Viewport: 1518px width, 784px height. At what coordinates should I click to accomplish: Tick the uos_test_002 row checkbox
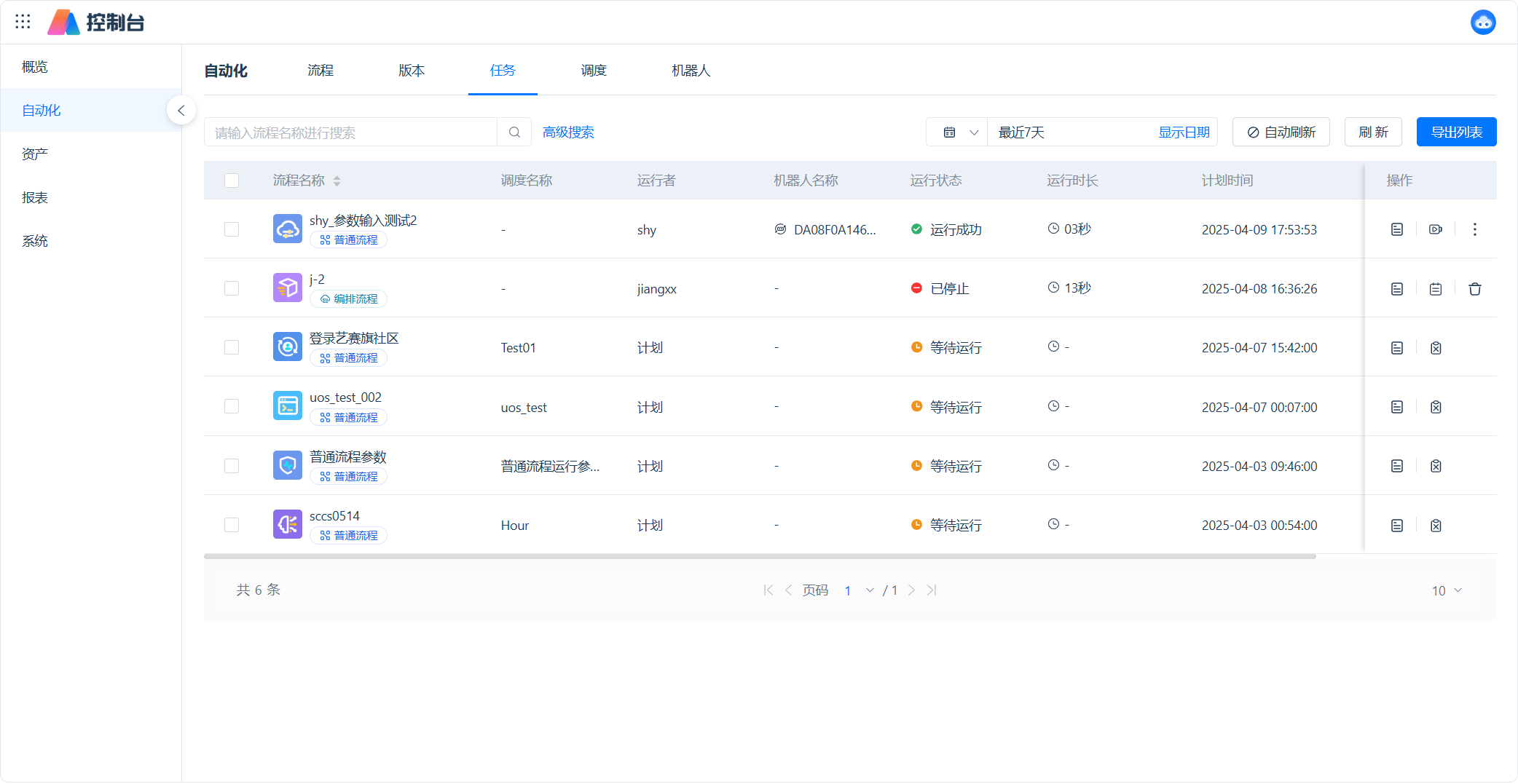pyautogui.click(x=232, y=407)
